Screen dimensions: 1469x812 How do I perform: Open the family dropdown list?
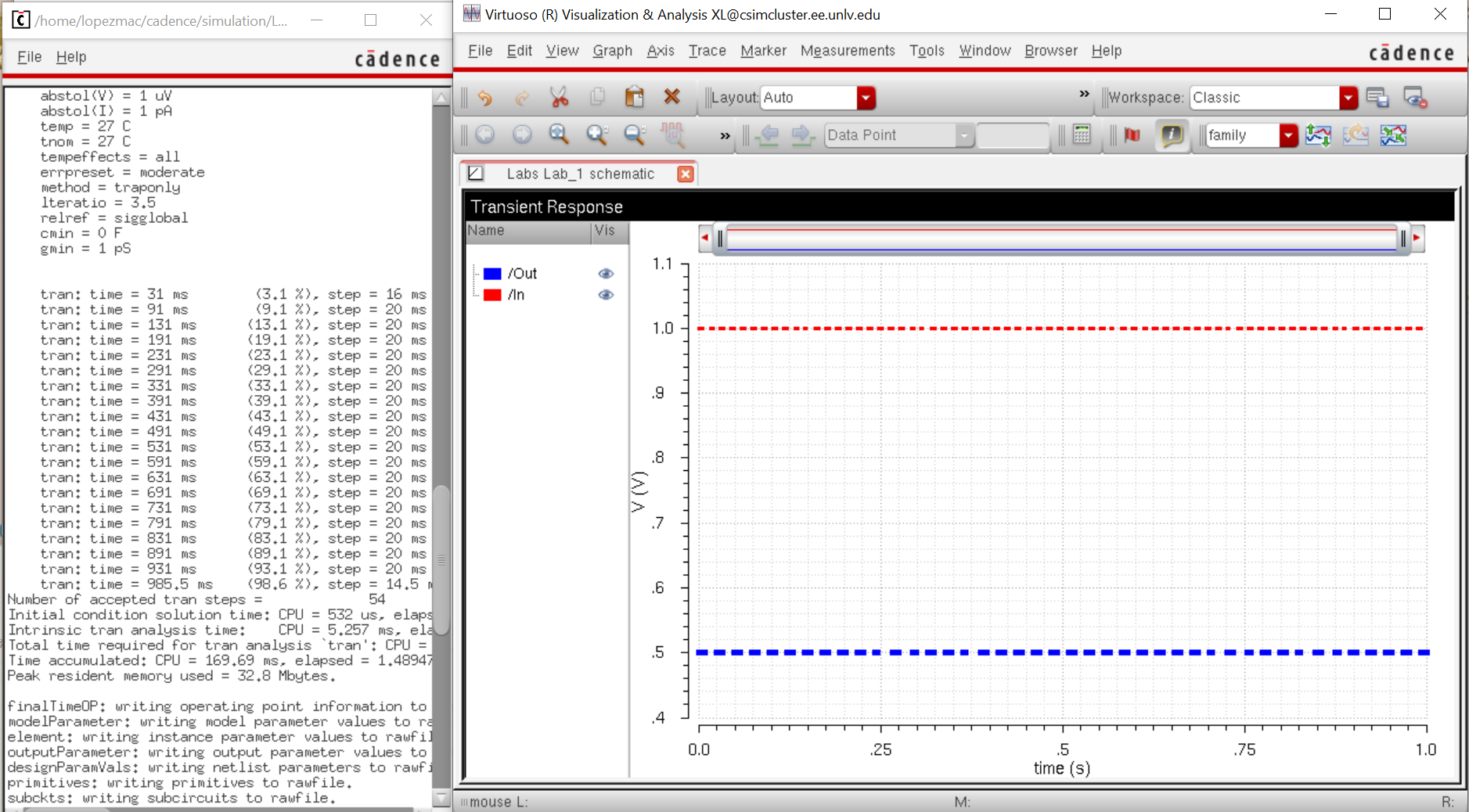[1288, 135]
